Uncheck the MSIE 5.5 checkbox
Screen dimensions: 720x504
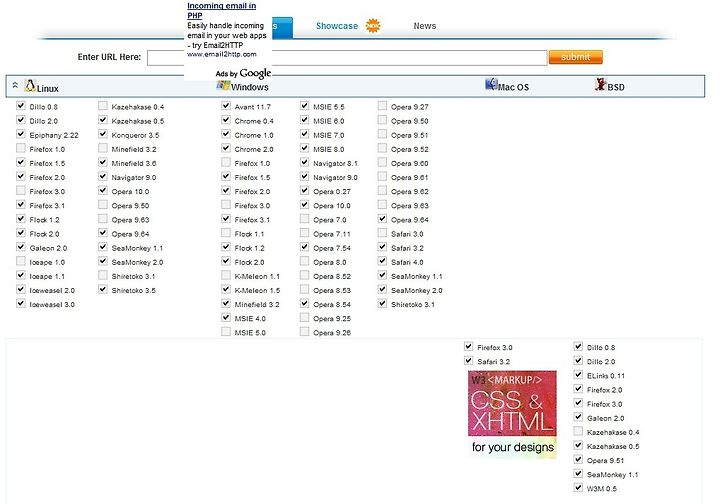[x=304, y=106]
